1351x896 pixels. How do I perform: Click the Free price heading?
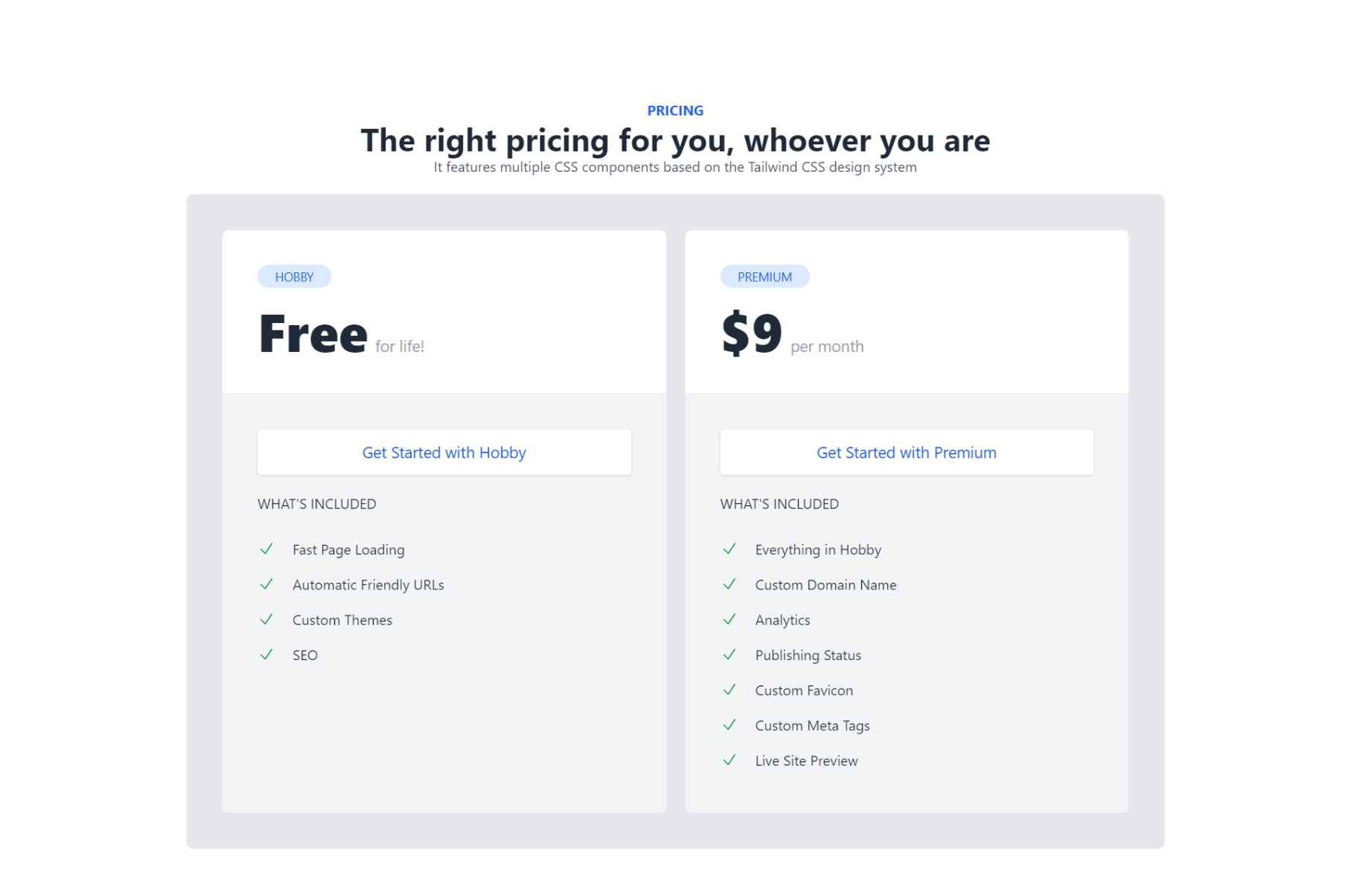click(x=313, y=334)
